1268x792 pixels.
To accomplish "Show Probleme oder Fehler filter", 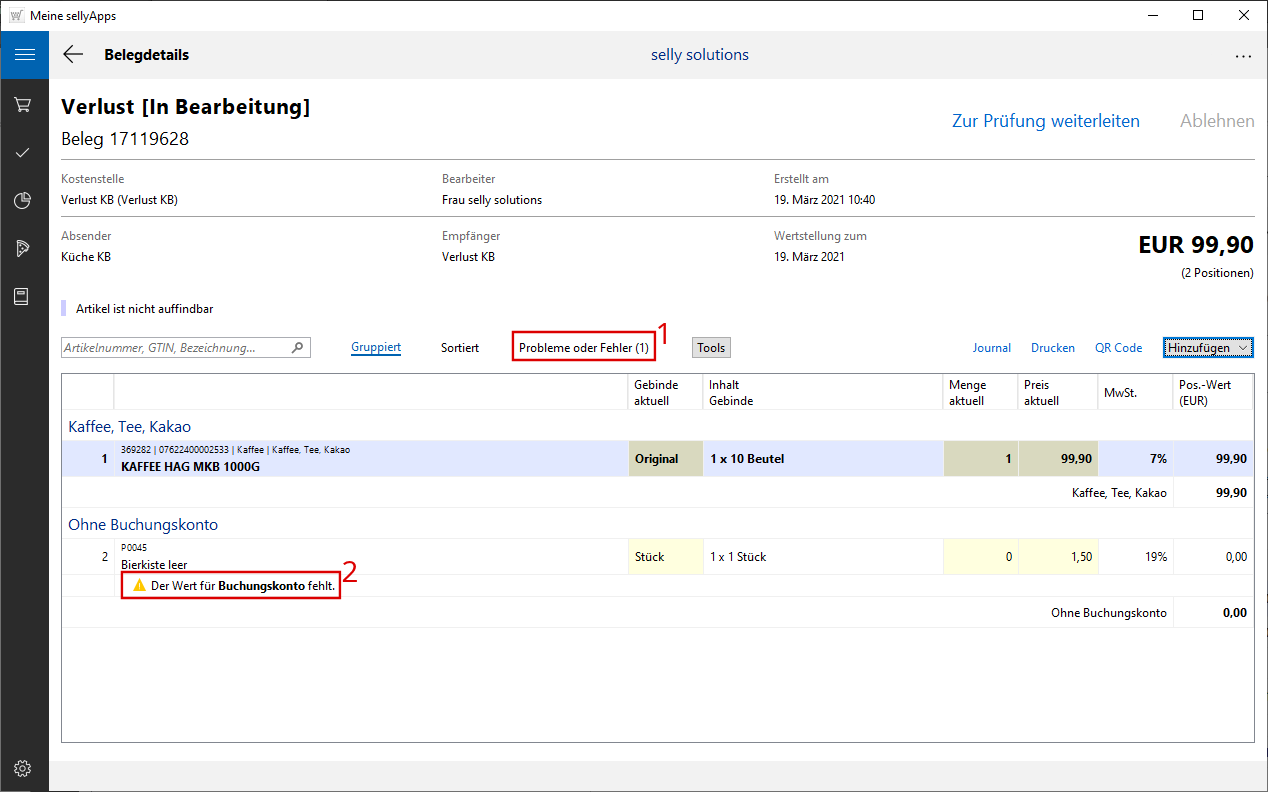I will click(x=584, y=348).
